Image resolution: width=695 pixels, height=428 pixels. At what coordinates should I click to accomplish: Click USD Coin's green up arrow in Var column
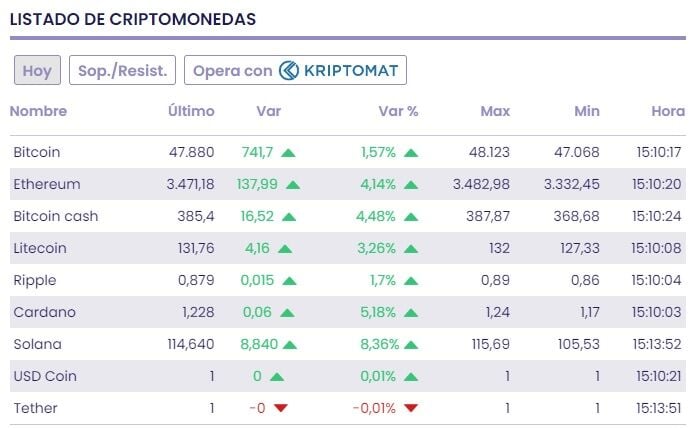coord(276,377)
